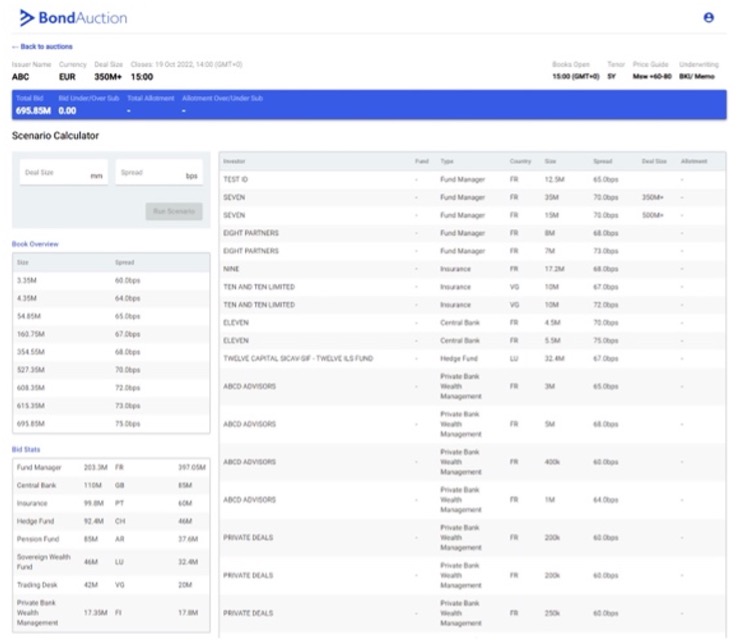Click the Bid Under/Over Sub 0.00 value
Screen dimensions: 739x641
[x=67, y=111]
